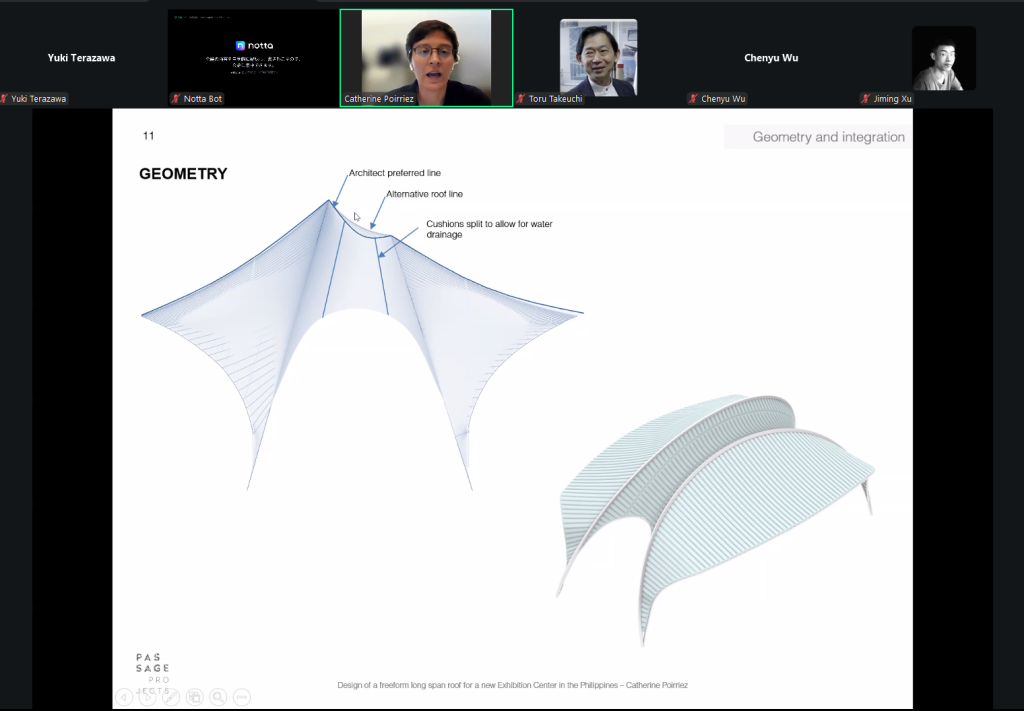Select Toru Takeuchi's video thumbnail

tap(598, 55)
